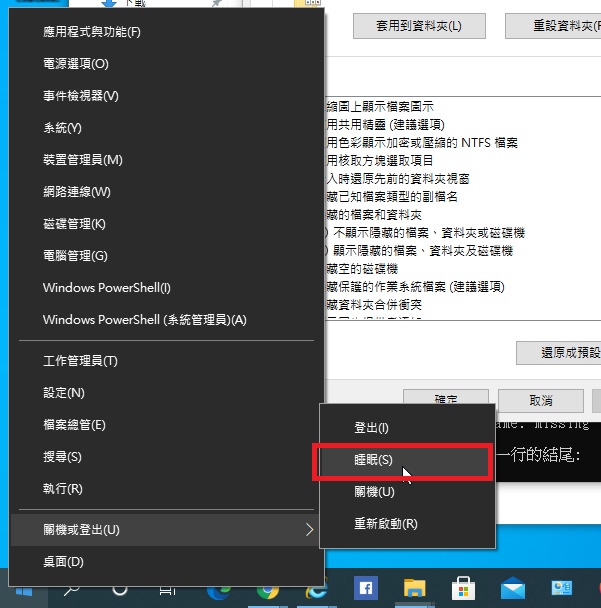
Task: Click 套用到資料夾(L) button in folder options
Action: [x=419, y=26]
